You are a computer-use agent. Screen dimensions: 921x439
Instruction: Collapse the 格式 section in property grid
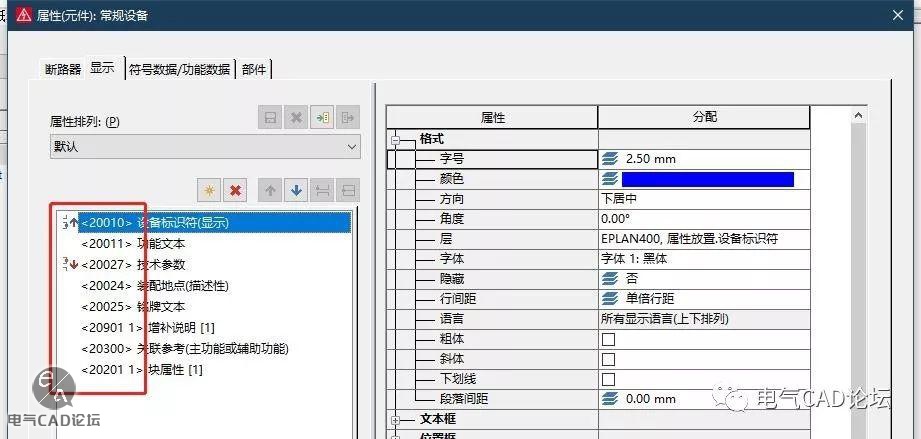(396, 139)
